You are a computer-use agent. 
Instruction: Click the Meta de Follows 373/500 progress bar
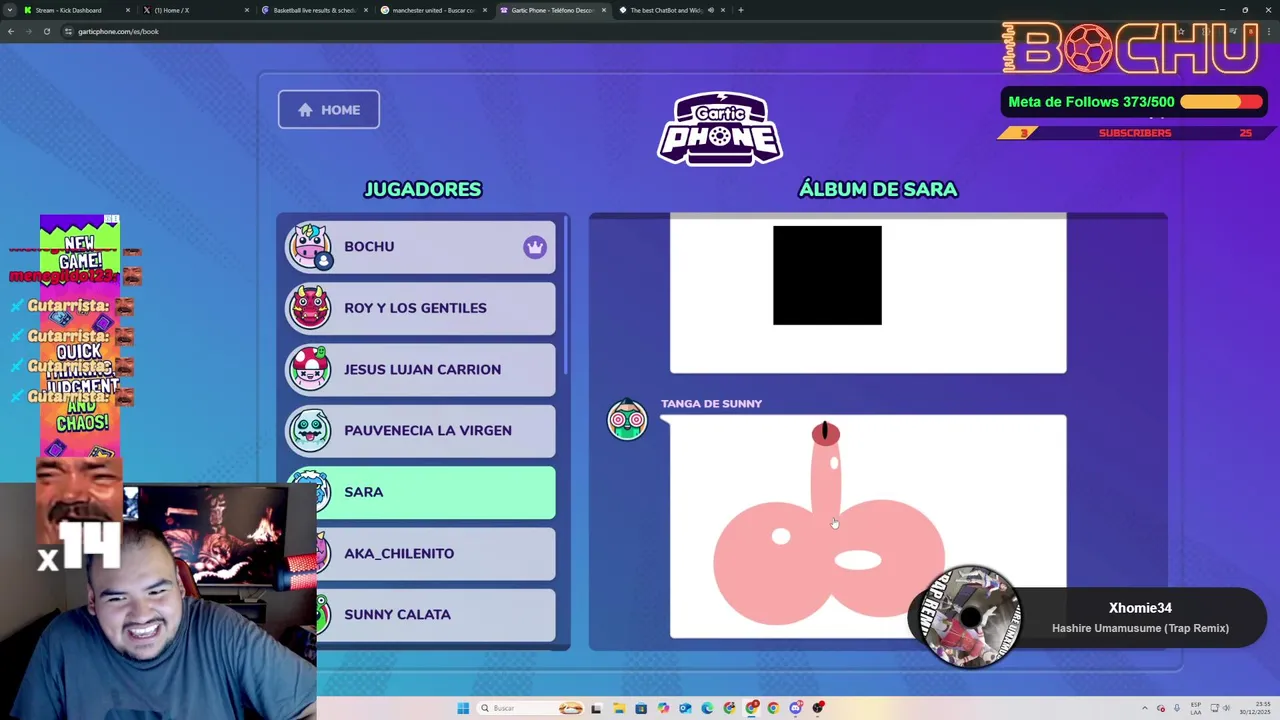click(x=1221, y=102)
